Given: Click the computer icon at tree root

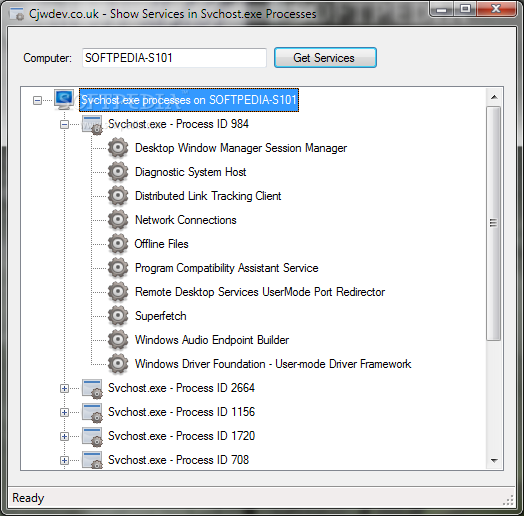Looking at the screenshot, I should pyautogui.click(x=64, y=100).
